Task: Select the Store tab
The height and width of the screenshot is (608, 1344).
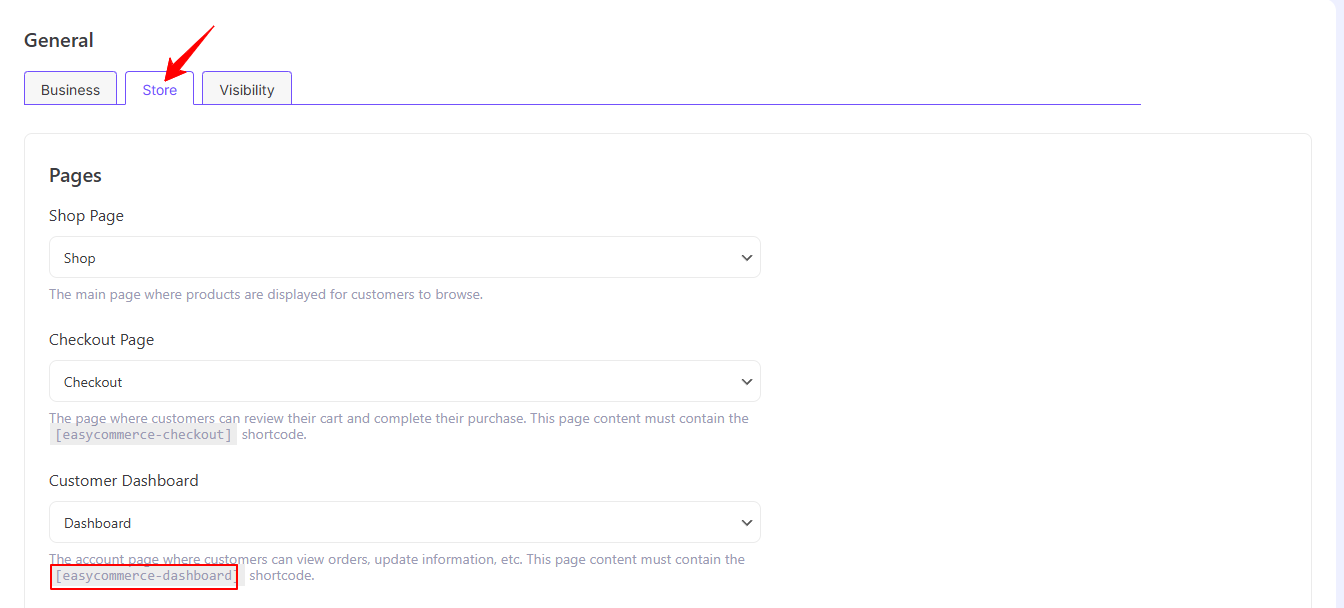Action: pyautogui.click(x=159, y=89)
